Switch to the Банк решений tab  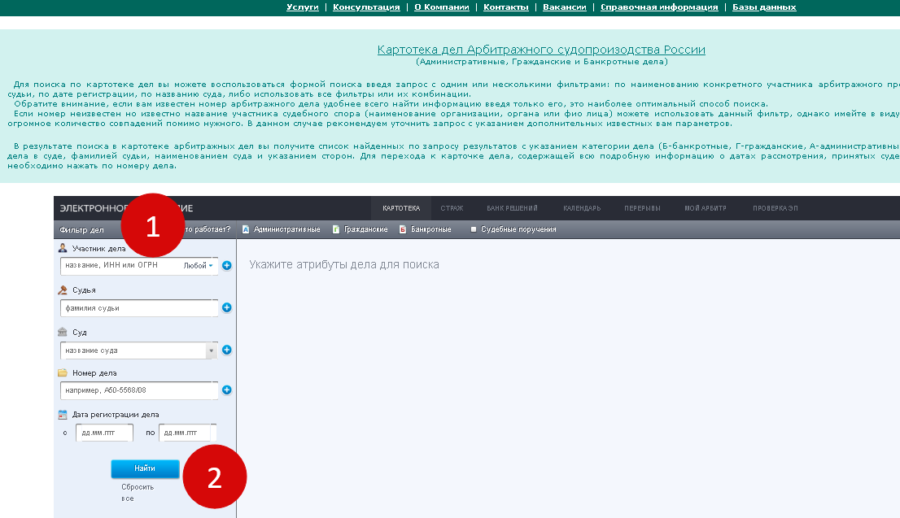[x=512, y=208]
